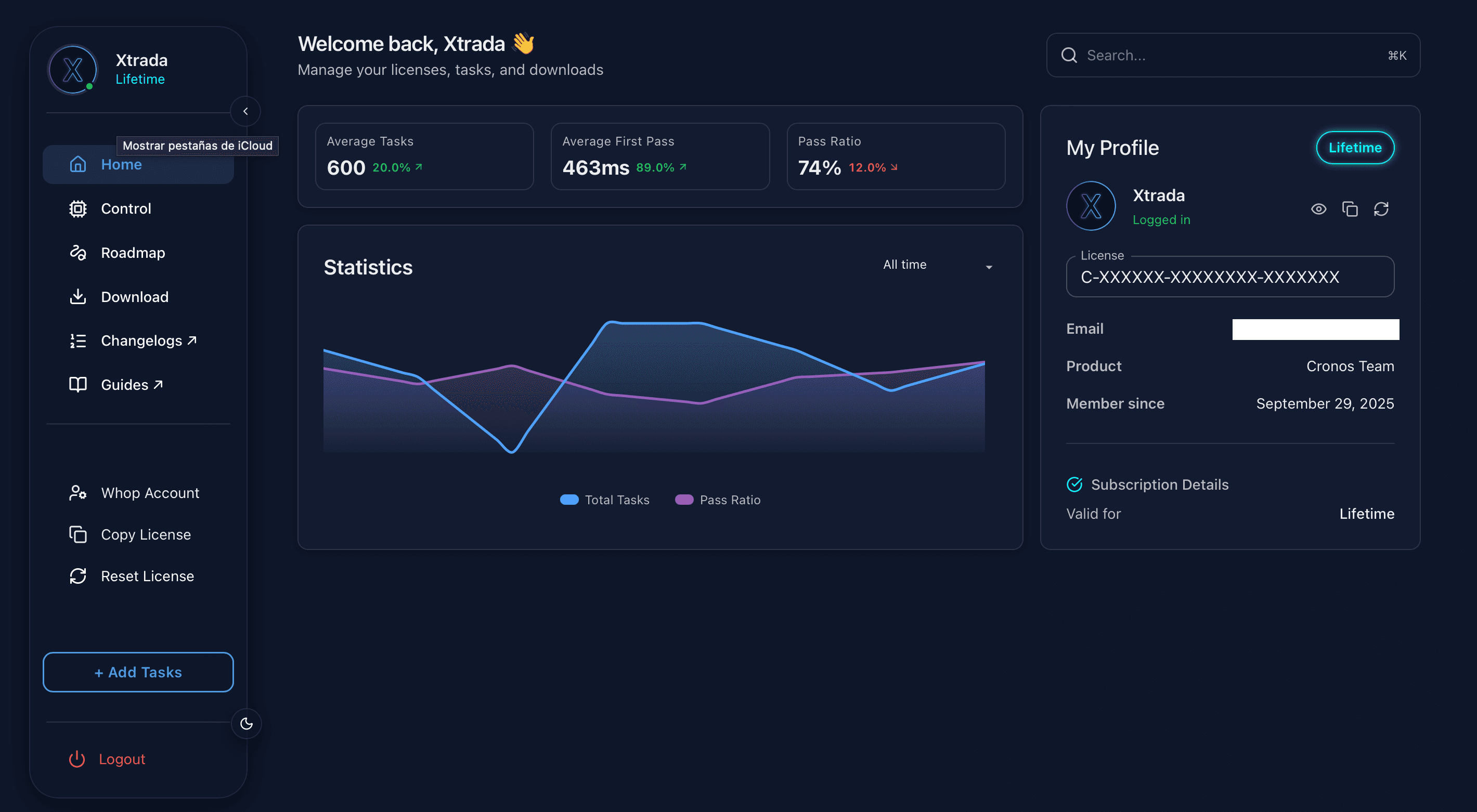
Task: Expand Subscription Details section
Action: 1159,484
